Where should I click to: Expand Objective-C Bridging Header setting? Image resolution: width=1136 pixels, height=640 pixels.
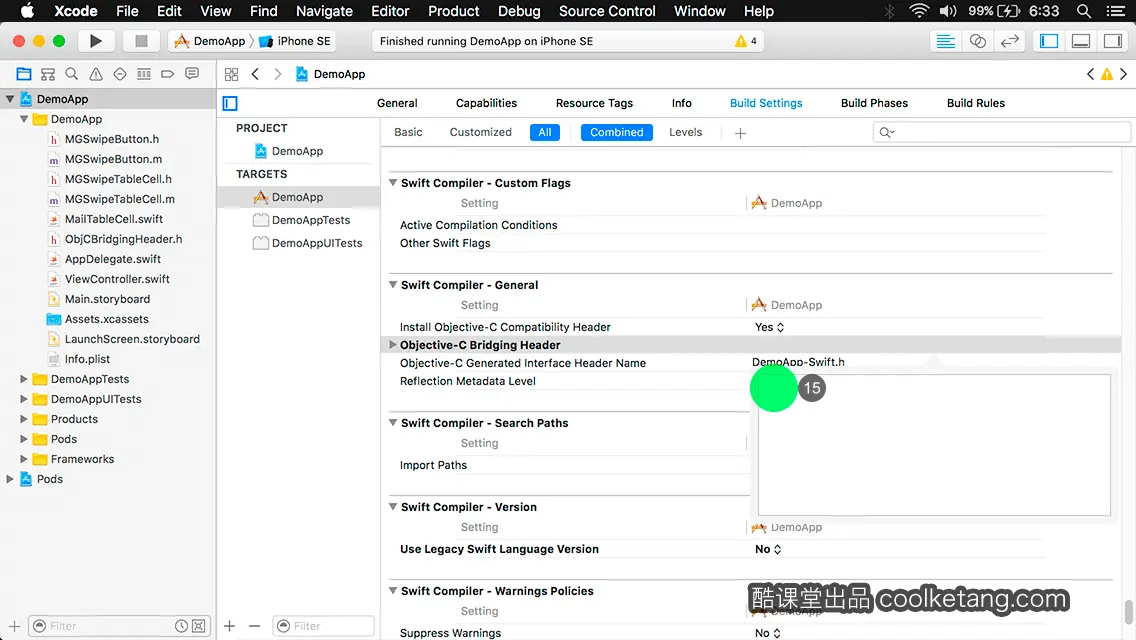coord(393,345)
